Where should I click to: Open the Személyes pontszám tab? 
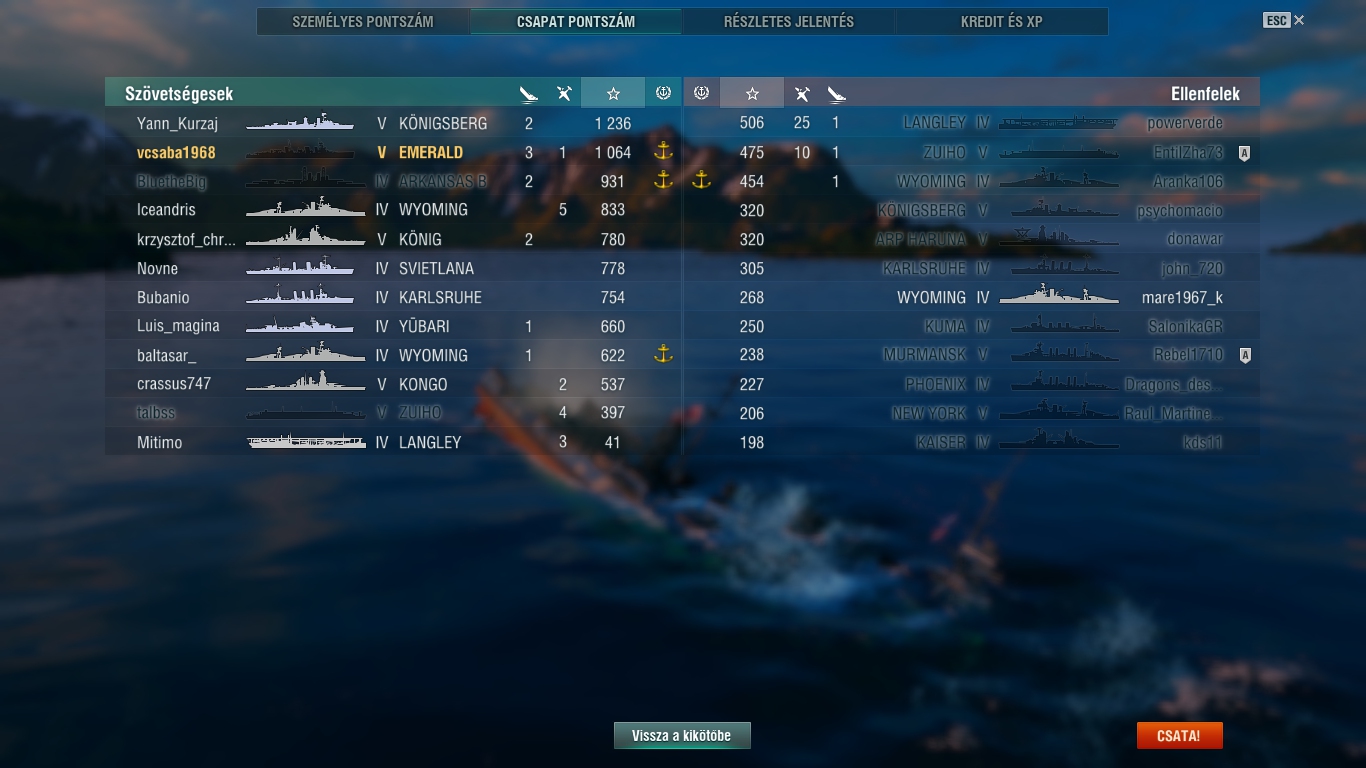pos(363,21)
